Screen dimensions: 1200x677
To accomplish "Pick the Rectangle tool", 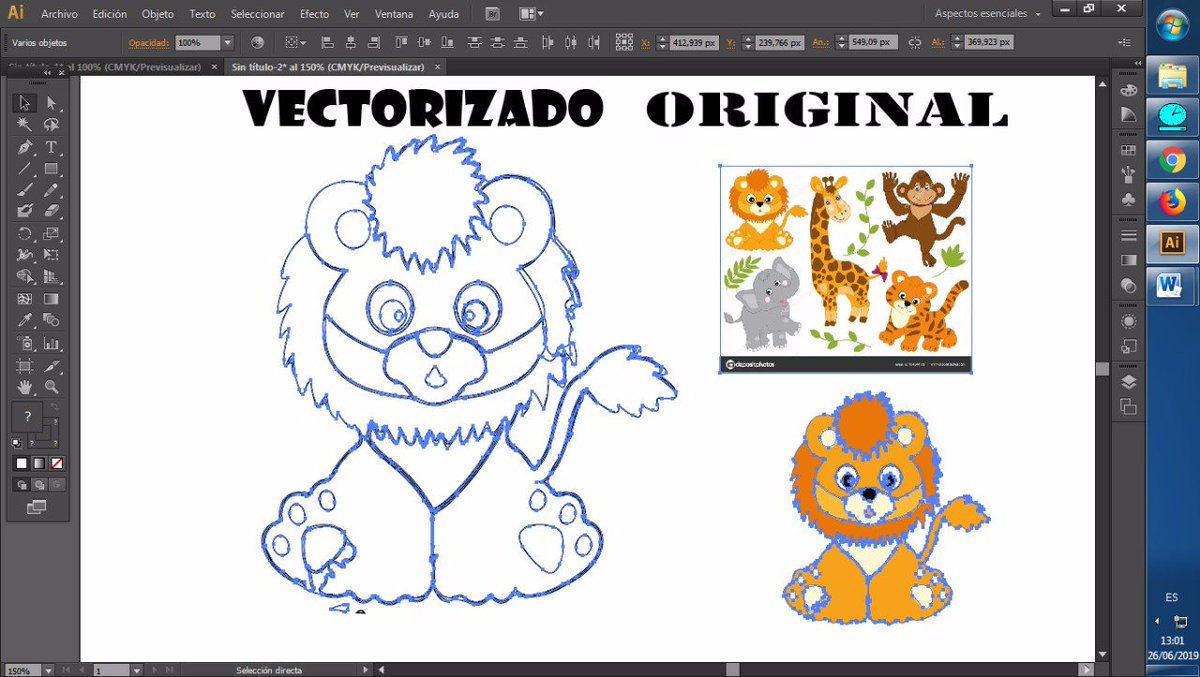I will [51, 168].
